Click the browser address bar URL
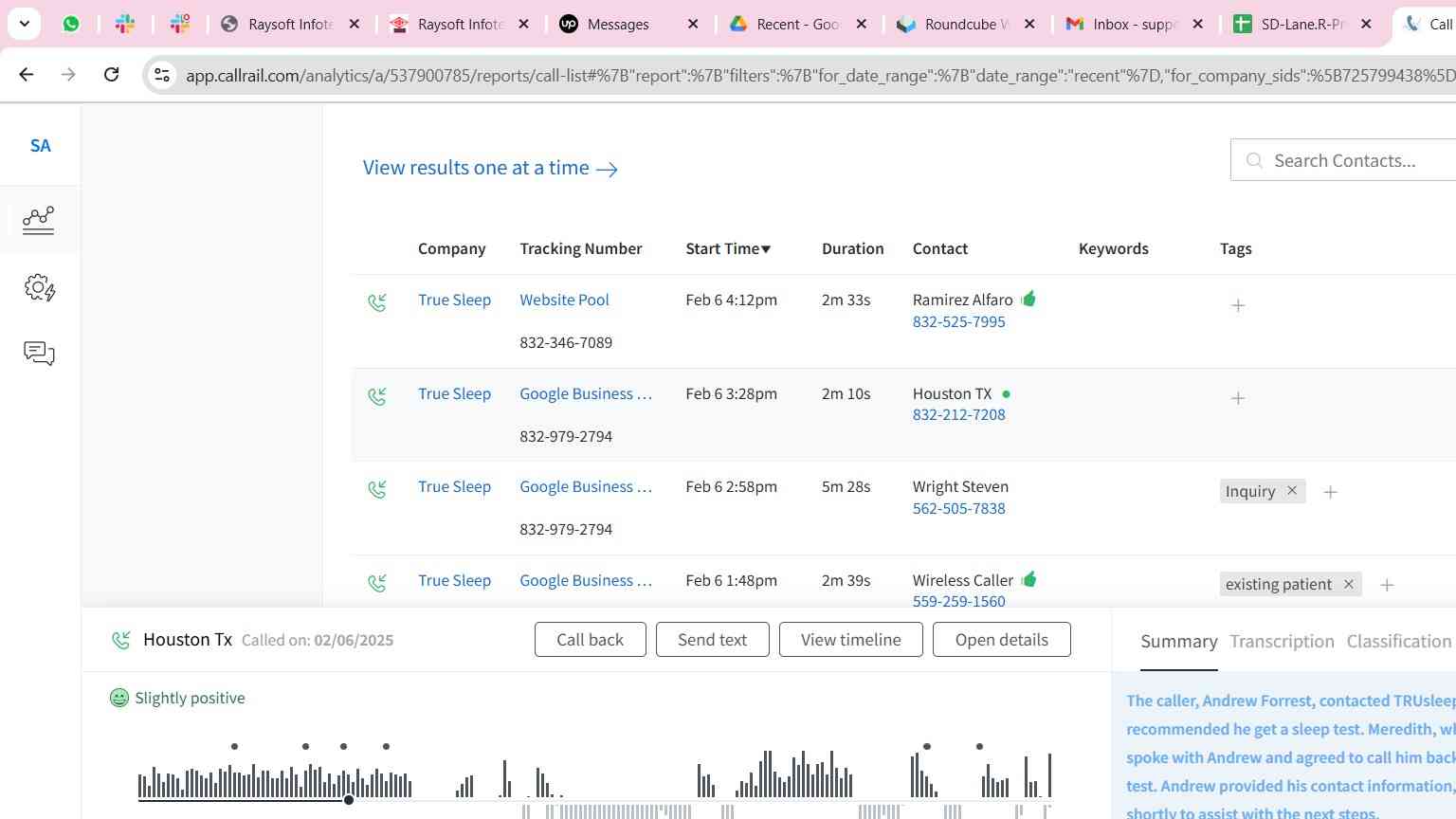1456x819 pixels. point(820,75)
